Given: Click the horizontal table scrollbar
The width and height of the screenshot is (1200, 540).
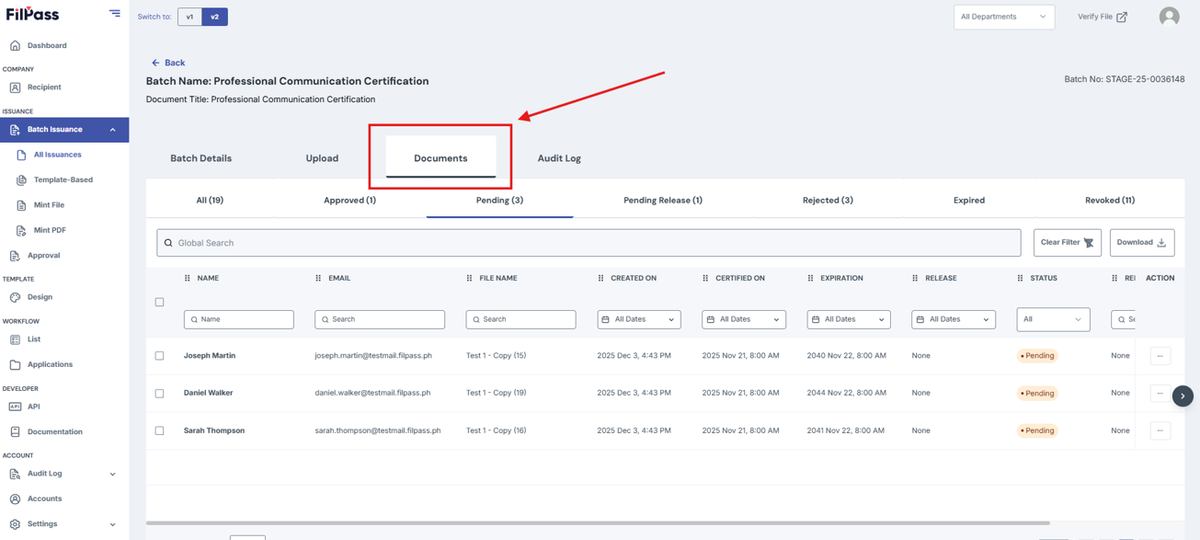Looking at the screenshot, I should (x=598, y=523).
